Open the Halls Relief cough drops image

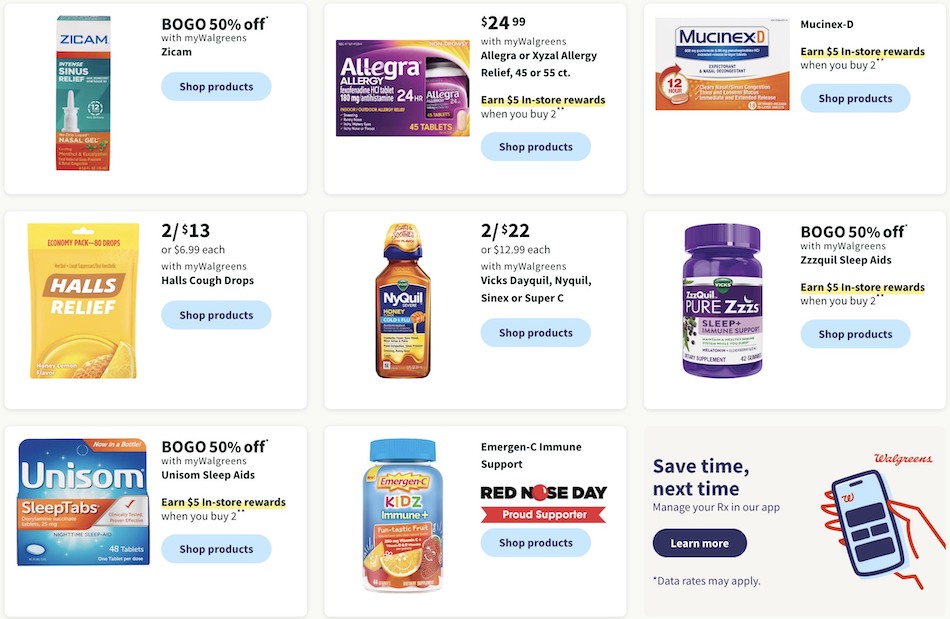pos(84,301)
